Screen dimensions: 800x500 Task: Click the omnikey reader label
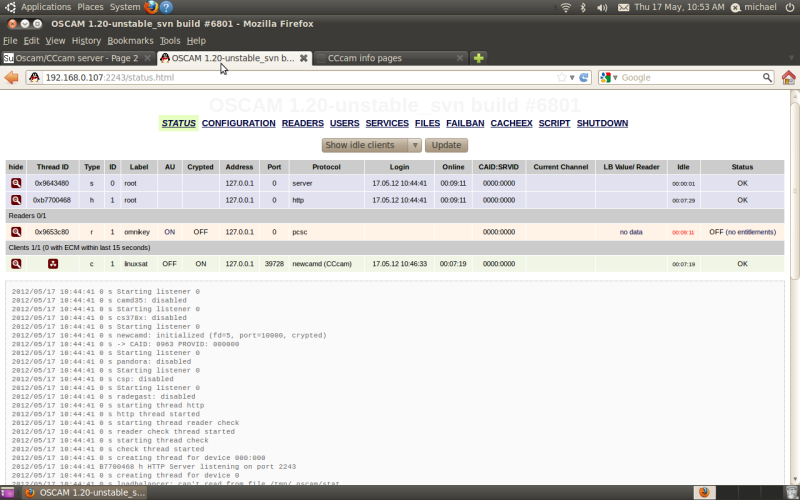pyautogui.click(x=137, y=232)
